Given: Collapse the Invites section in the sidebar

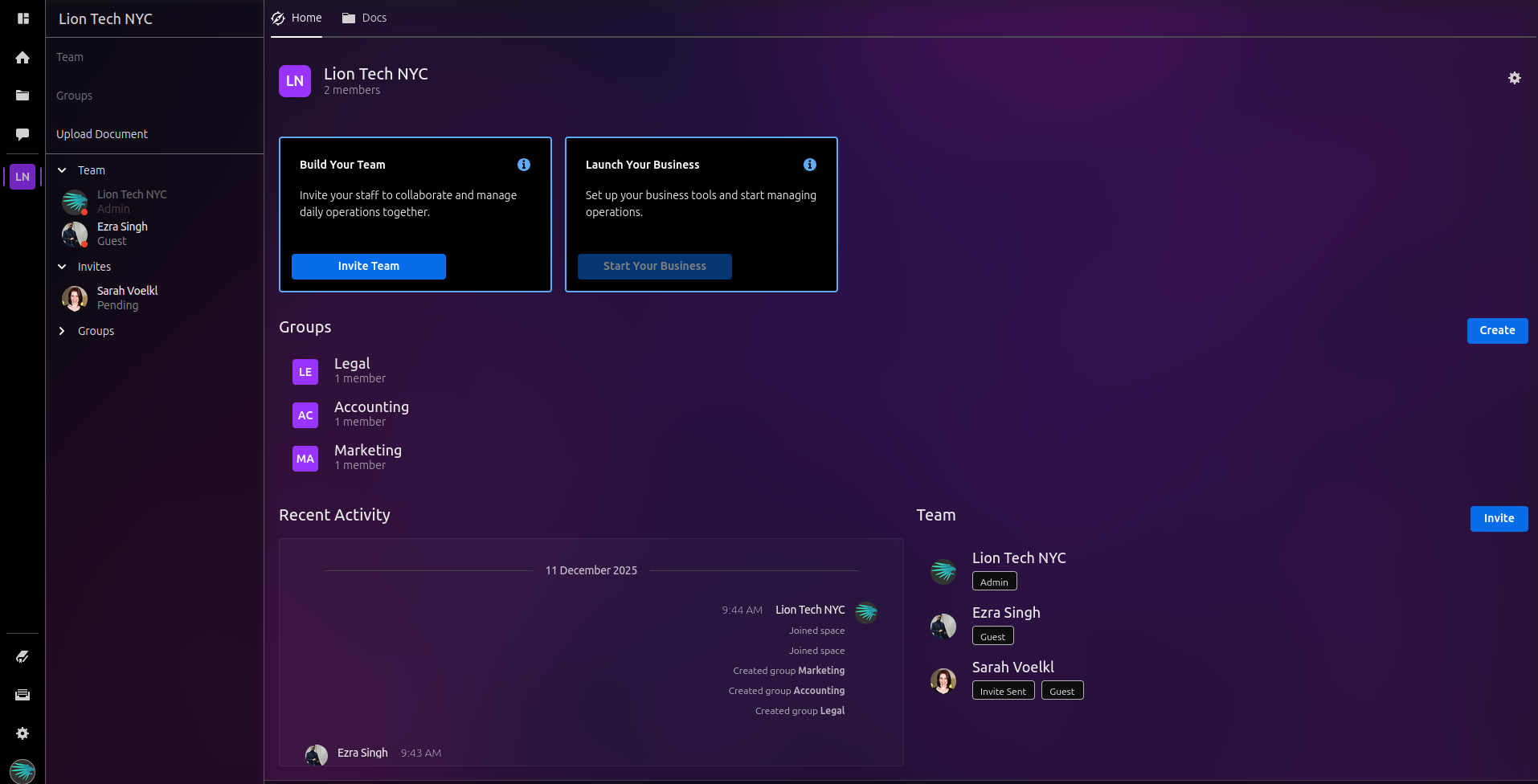Looking at the screenshot, I should 62,267.
